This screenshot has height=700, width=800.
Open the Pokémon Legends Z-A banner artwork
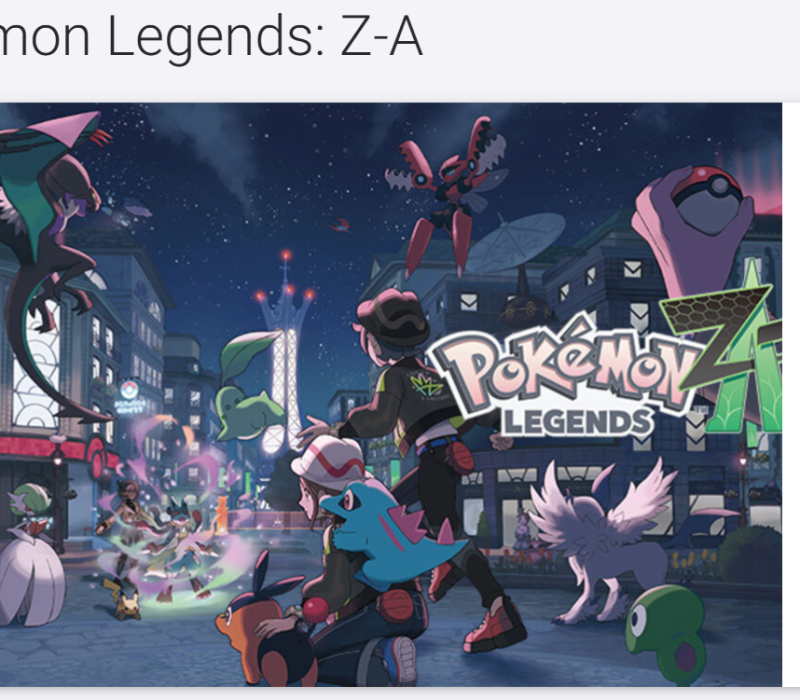tap(391, 394)
